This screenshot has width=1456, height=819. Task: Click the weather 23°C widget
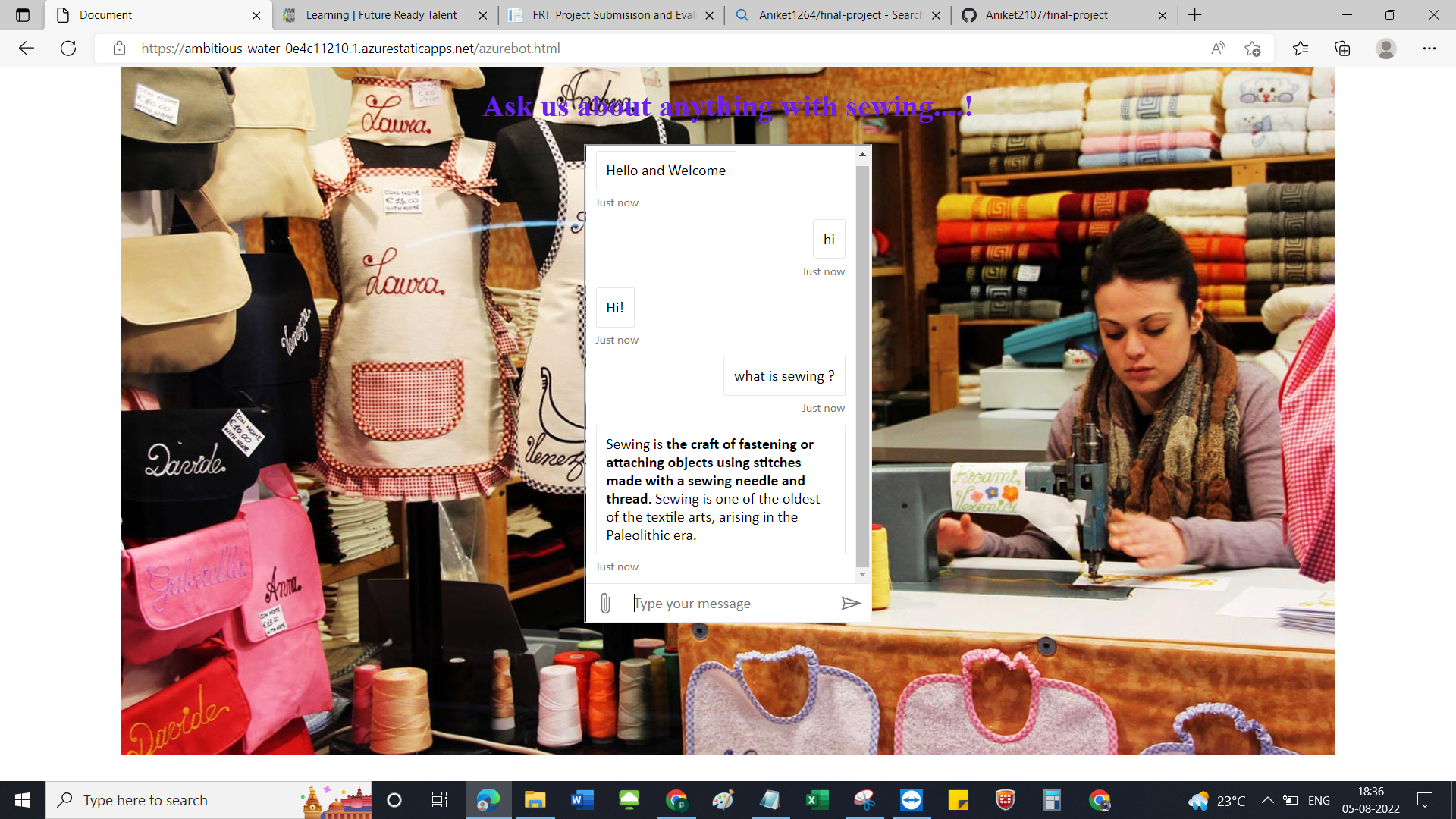click(x=1217, y=800)
